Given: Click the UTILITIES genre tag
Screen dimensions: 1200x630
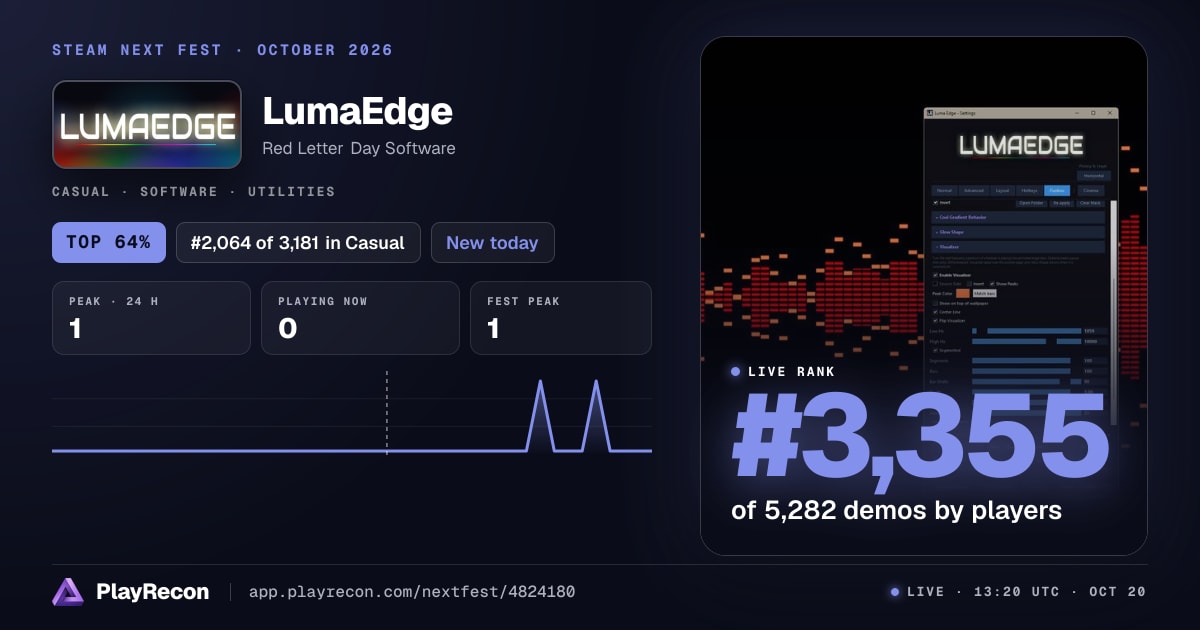Looking at the screenshot, I should click(292, 191).
